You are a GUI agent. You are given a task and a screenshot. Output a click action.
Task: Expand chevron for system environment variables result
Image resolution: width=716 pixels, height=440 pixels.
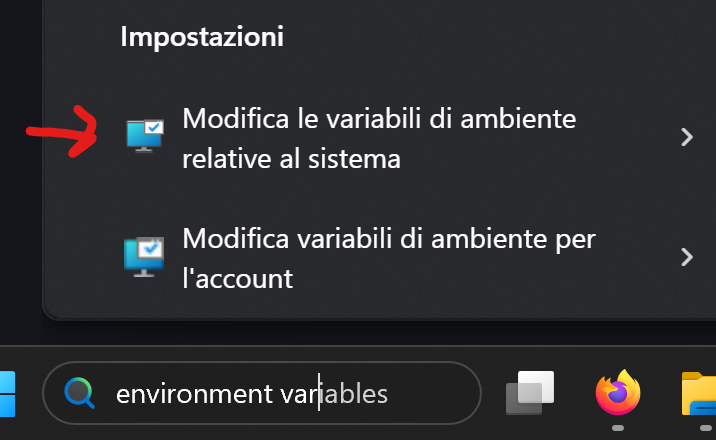coord(686,137)
